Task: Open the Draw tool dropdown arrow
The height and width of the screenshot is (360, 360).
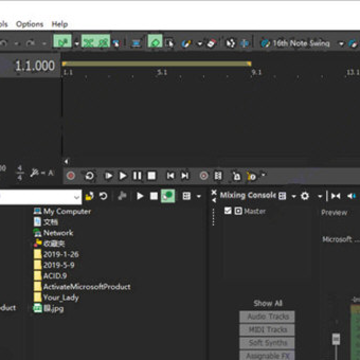Action: pos(76,44)
